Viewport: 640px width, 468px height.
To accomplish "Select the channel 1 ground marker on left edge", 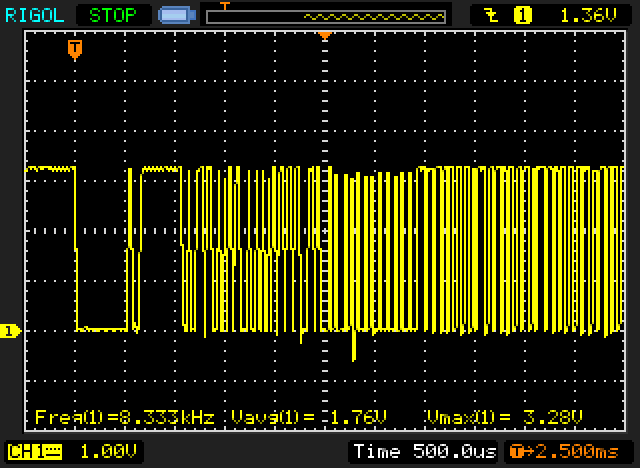I will 11,331.
